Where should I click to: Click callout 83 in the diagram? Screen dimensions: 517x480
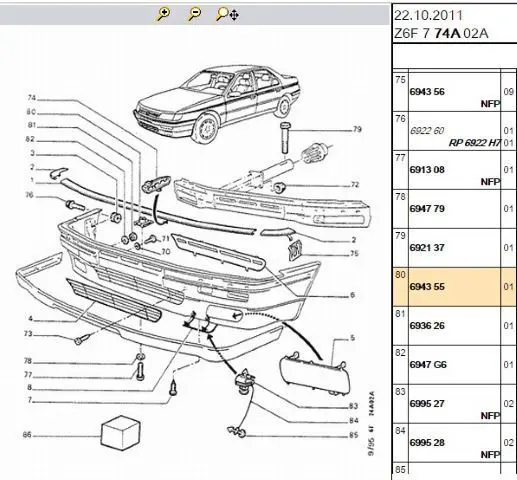(353, 406)
